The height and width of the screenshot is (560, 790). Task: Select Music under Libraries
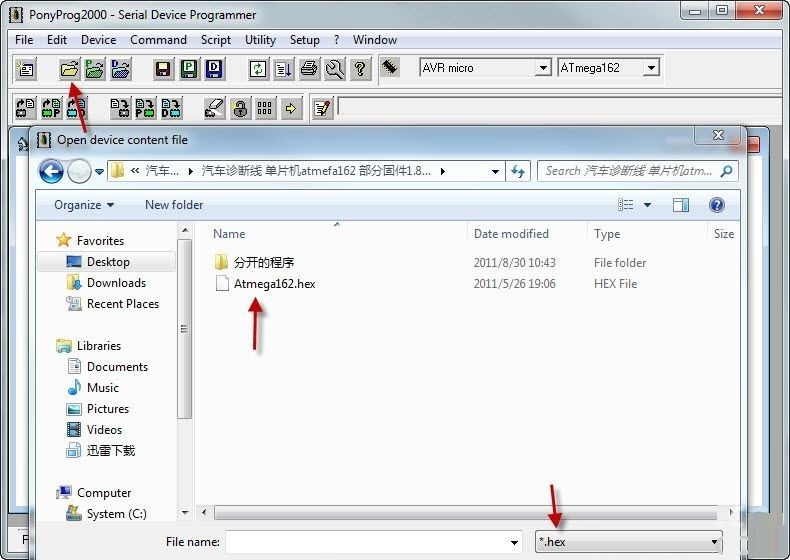[x=102, y=388]
